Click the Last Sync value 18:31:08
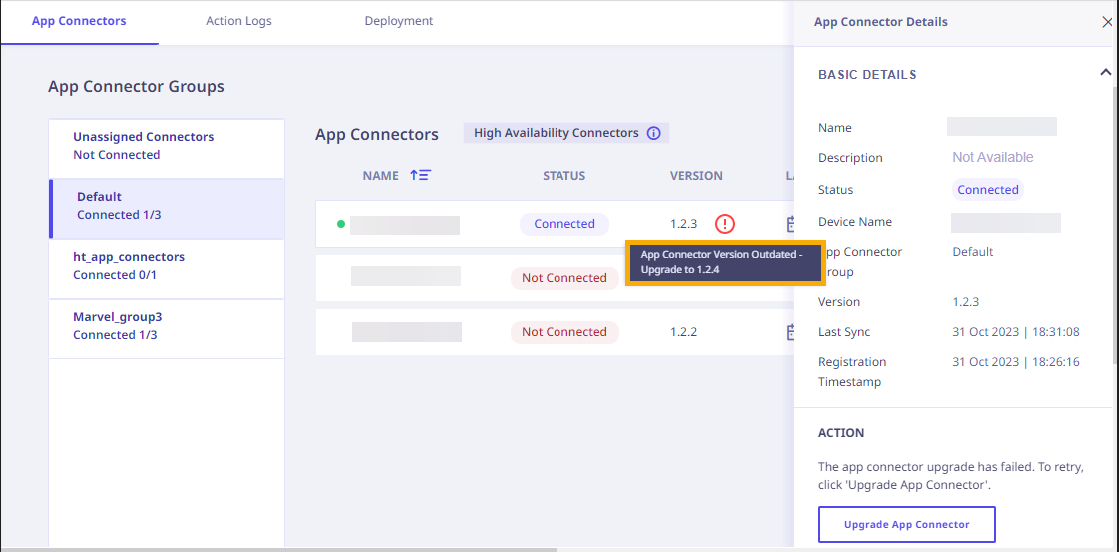 coord(1016,332)
